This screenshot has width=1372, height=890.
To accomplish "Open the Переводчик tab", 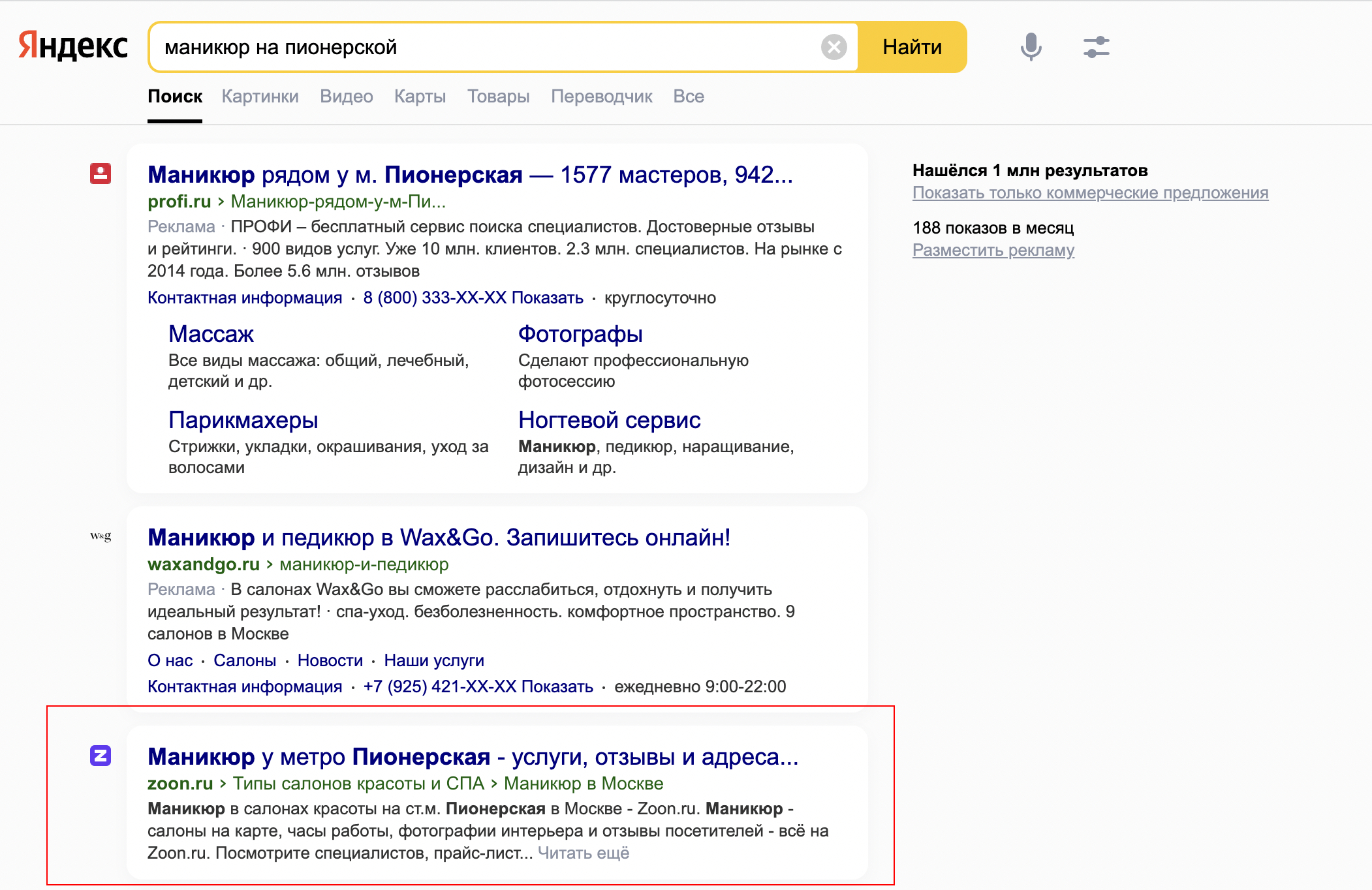I will coord(601,97).
